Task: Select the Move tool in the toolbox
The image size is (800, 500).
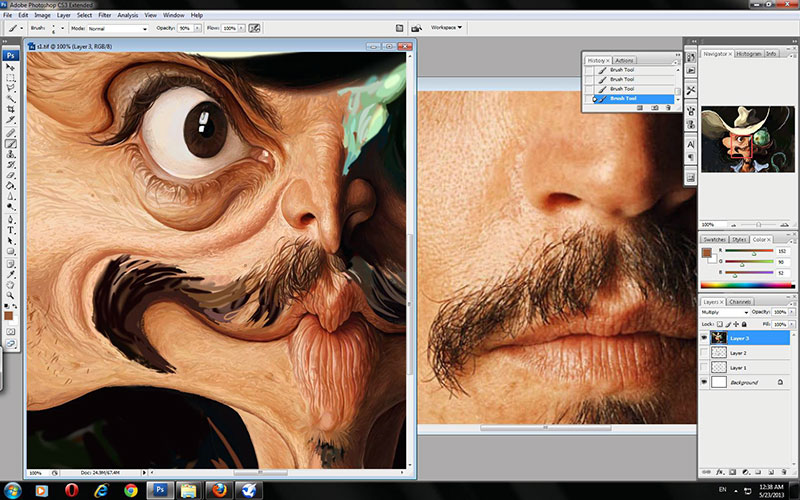Action: 11,67
